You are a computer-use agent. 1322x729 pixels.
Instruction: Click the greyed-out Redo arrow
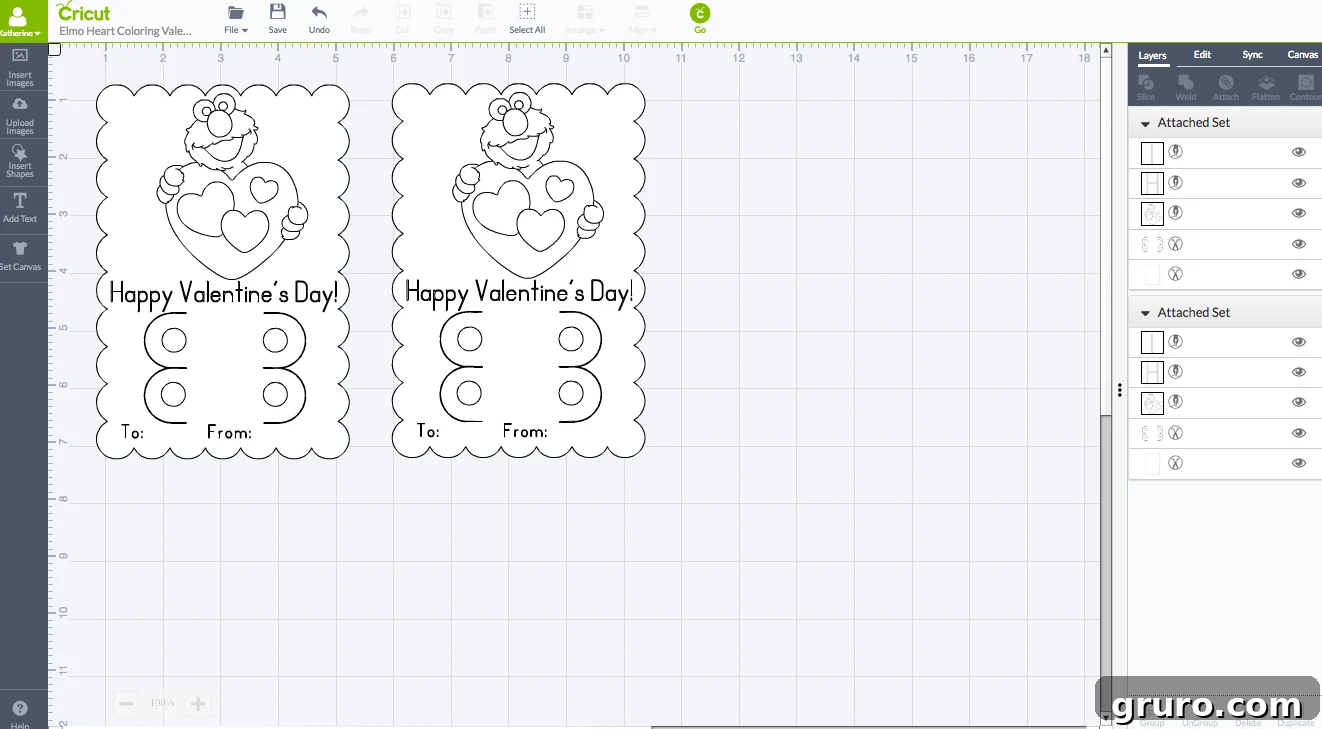coord(361,19)
